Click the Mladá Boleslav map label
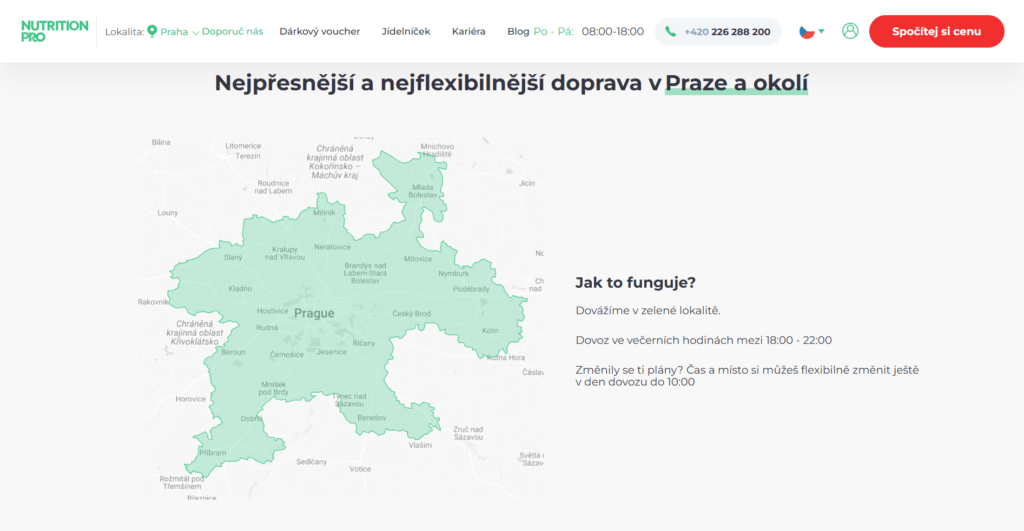 (423, 191)
